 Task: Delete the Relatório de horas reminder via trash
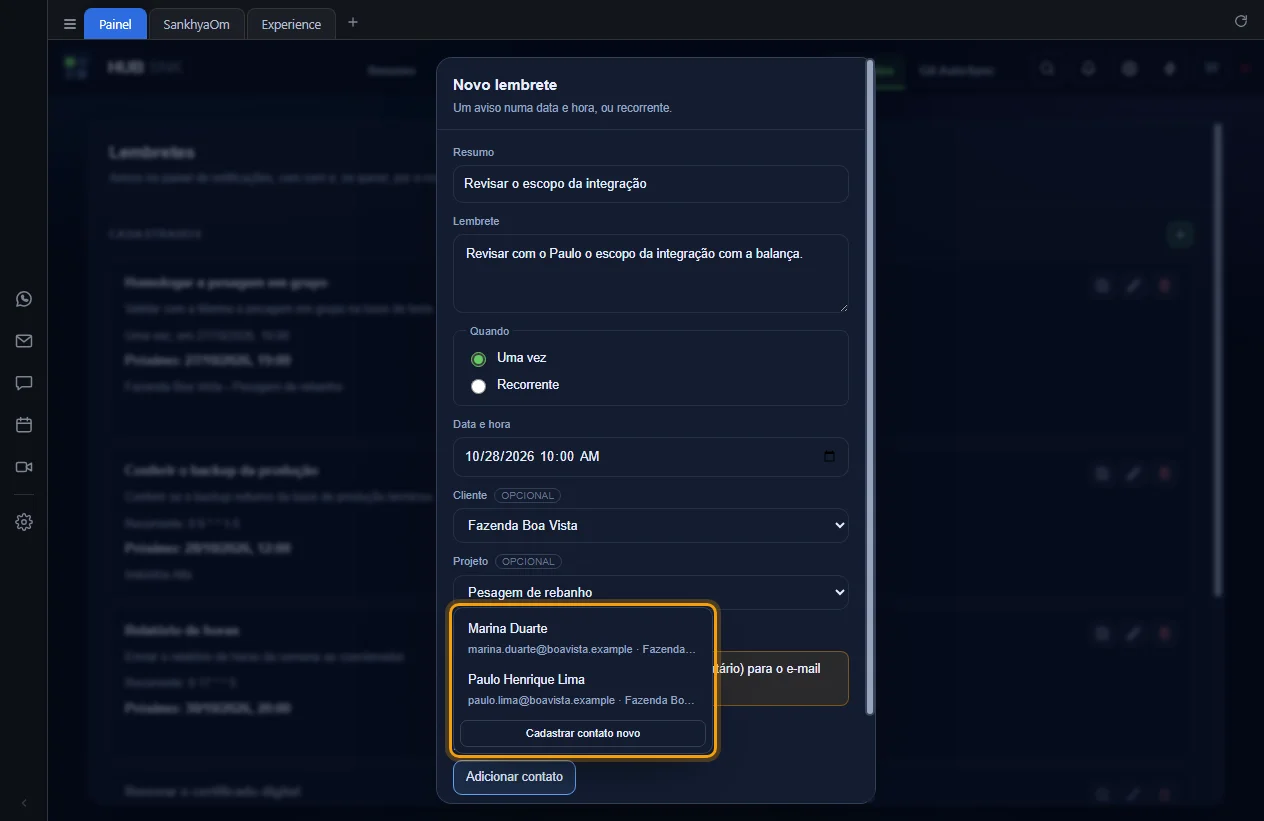pos(1164,634)
